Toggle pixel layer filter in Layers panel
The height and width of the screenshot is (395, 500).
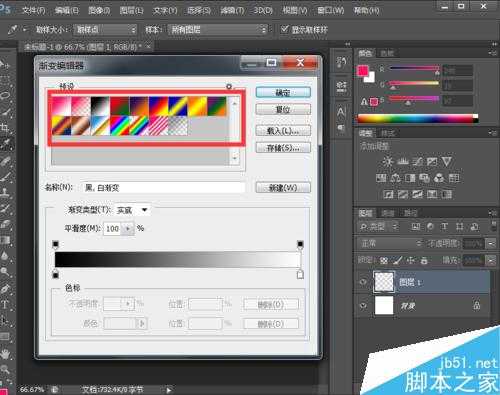415,227
